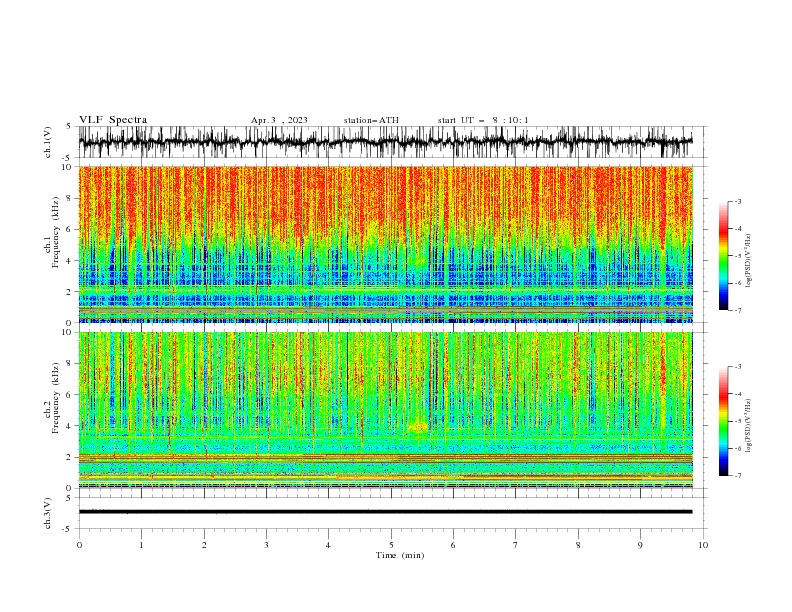Click the time axis tick label '5'

point(391,545)
